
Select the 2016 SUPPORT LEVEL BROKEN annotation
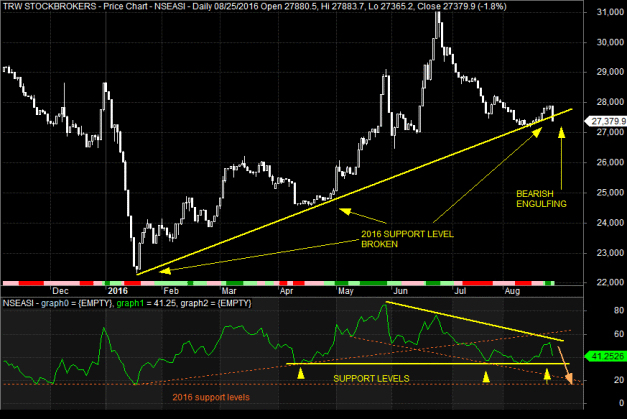[407, 239]
